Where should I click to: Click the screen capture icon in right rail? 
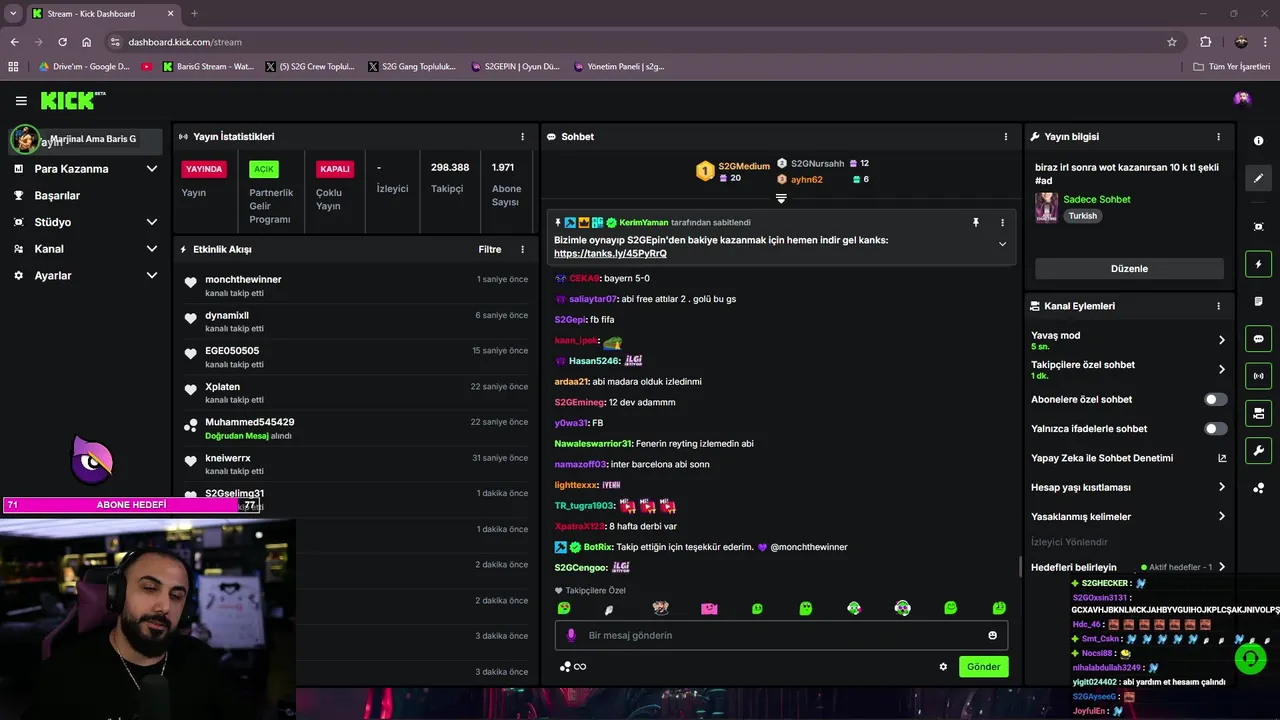click(1258, 227)
